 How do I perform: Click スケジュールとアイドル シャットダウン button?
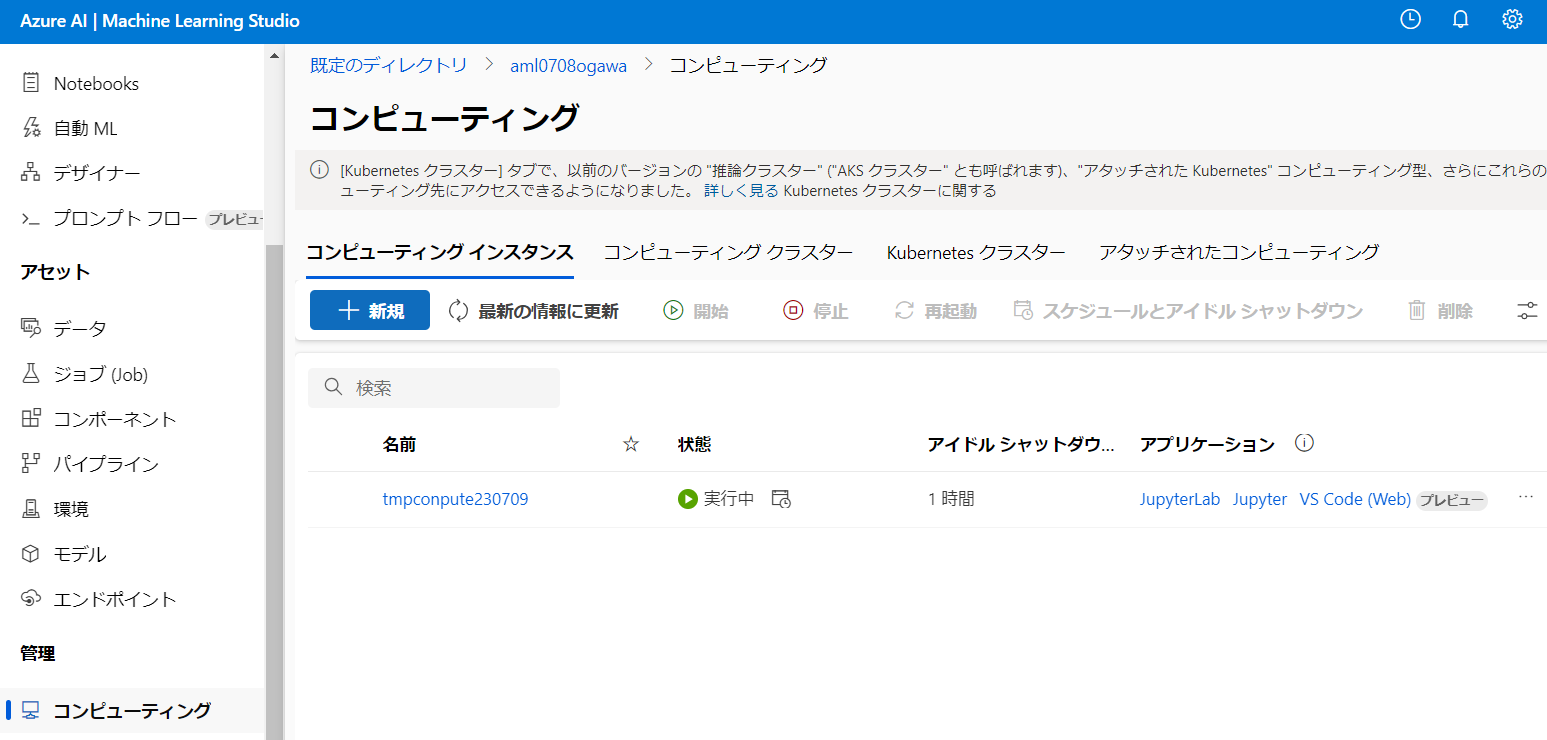[x=1188, y=310]
